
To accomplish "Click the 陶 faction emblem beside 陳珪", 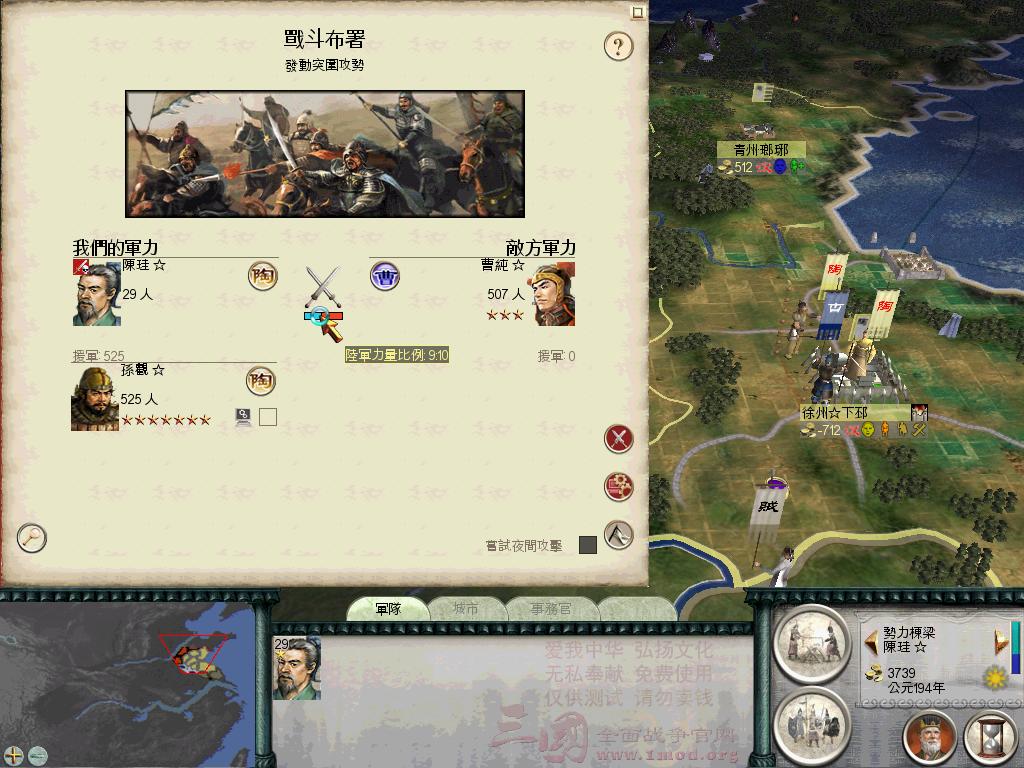I will coord(263,276).
